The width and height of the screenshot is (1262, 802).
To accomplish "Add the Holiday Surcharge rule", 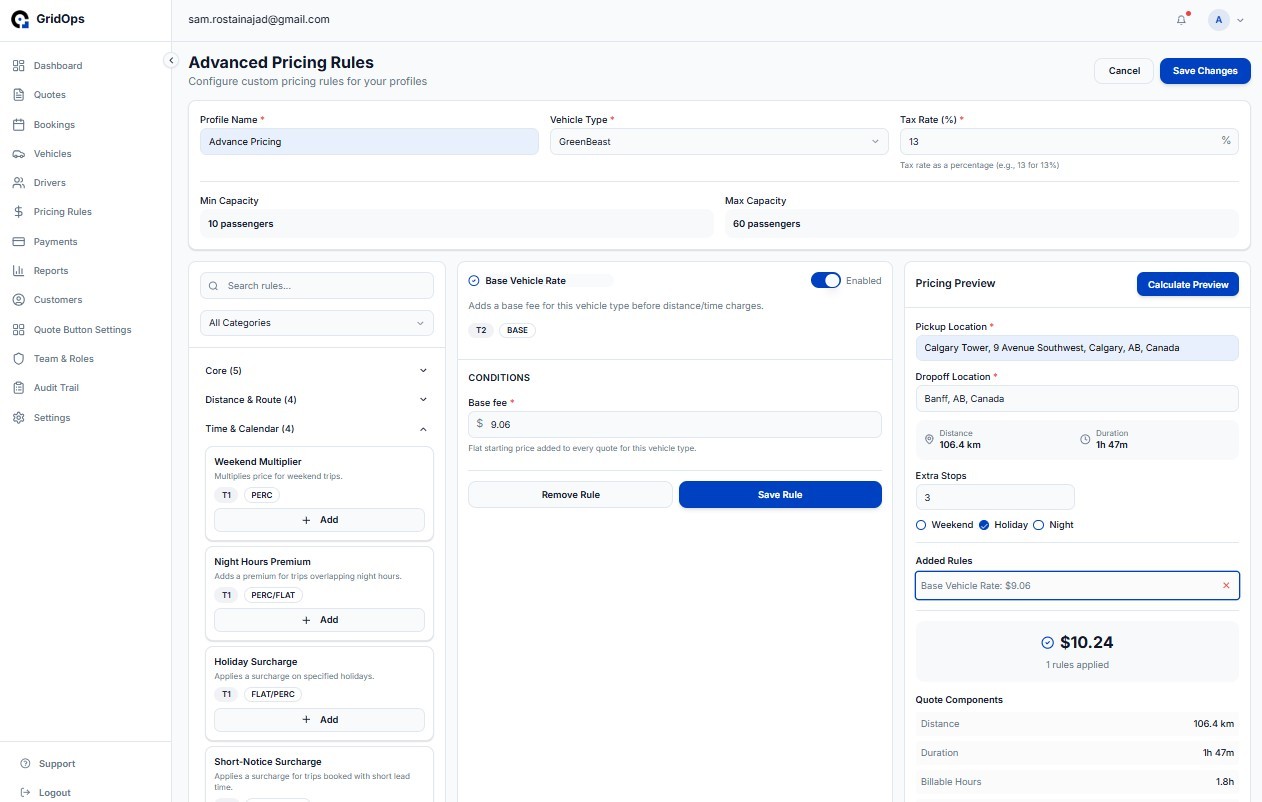I will point(319,720).
